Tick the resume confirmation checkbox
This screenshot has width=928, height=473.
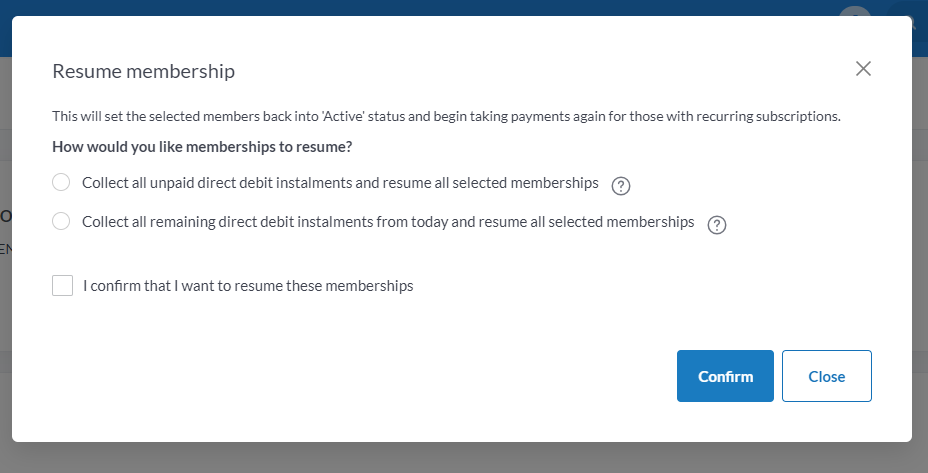(63, 286)
